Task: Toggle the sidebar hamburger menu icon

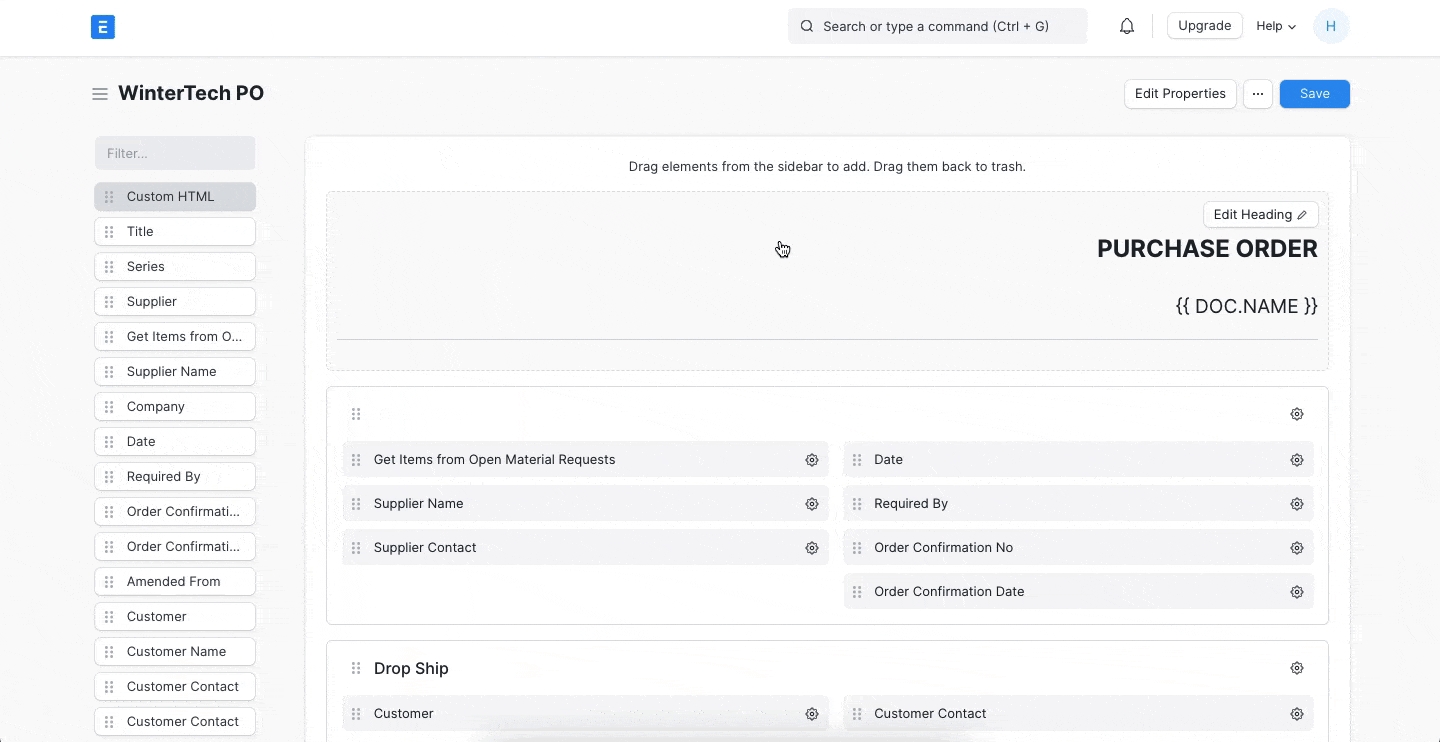Action: tap(100, 94)
